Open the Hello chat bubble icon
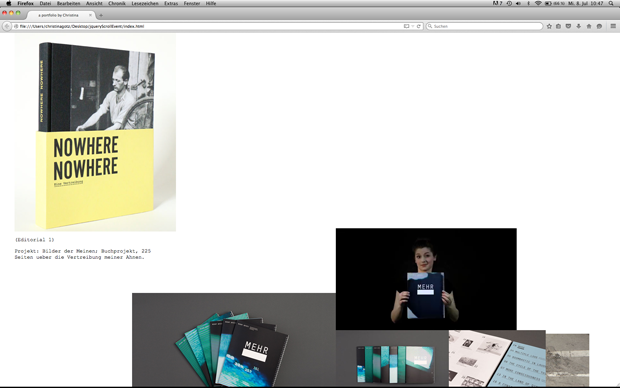620x388 pixels. (x=599, y=26)
